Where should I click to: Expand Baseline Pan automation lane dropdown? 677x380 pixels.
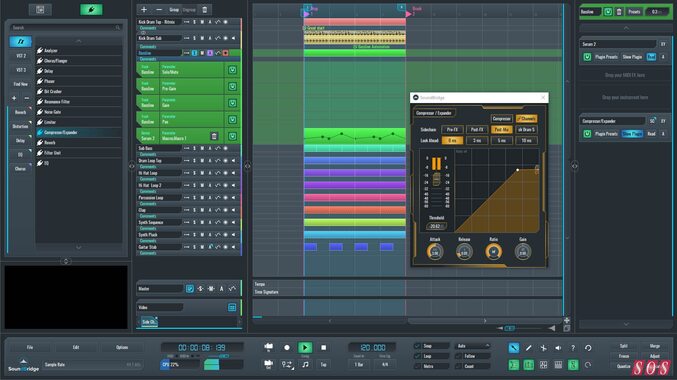(232, 120)
